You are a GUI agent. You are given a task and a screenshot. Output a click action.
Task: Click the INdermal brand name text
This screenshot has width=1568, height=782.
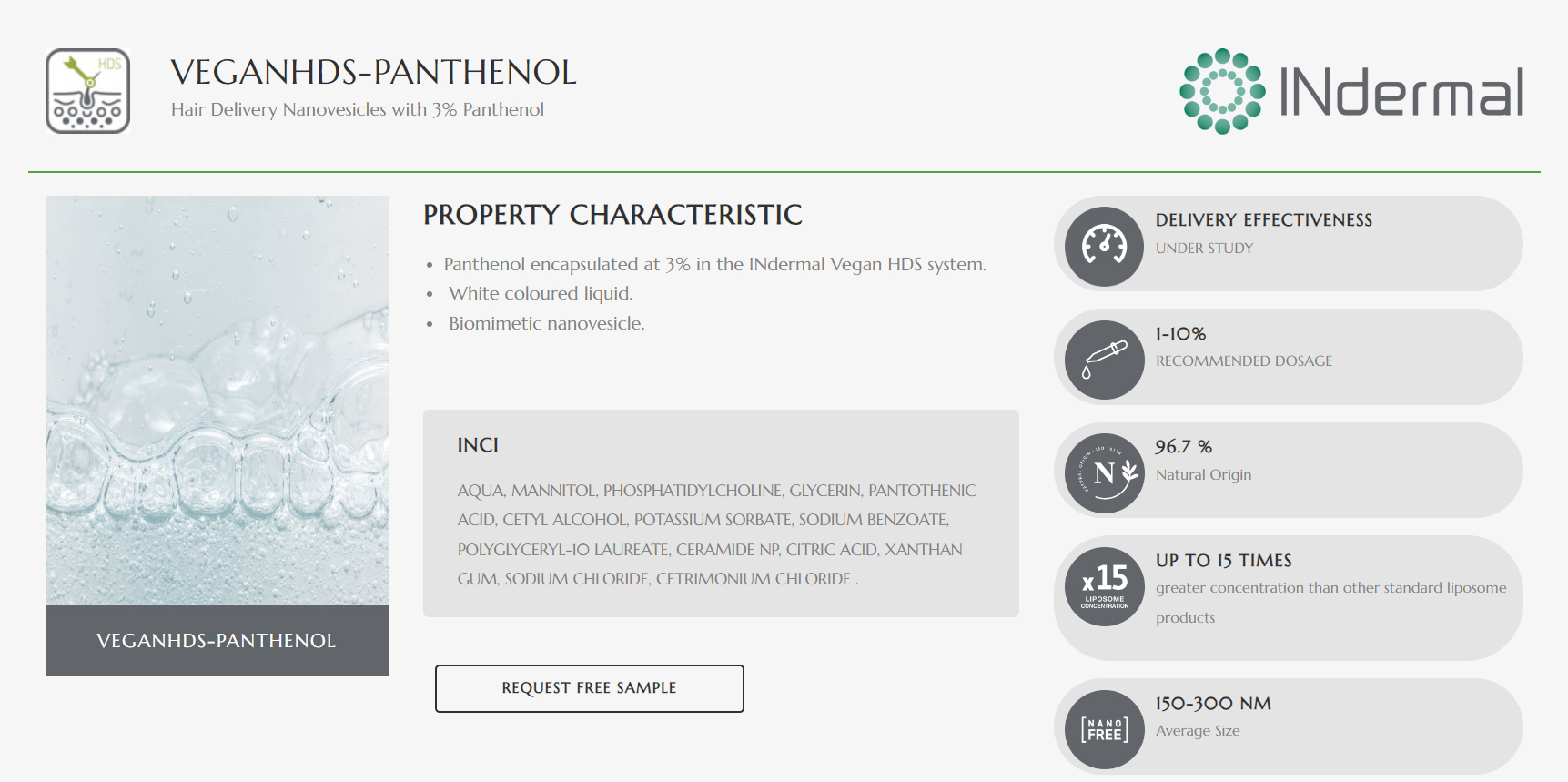point(1401,92)
